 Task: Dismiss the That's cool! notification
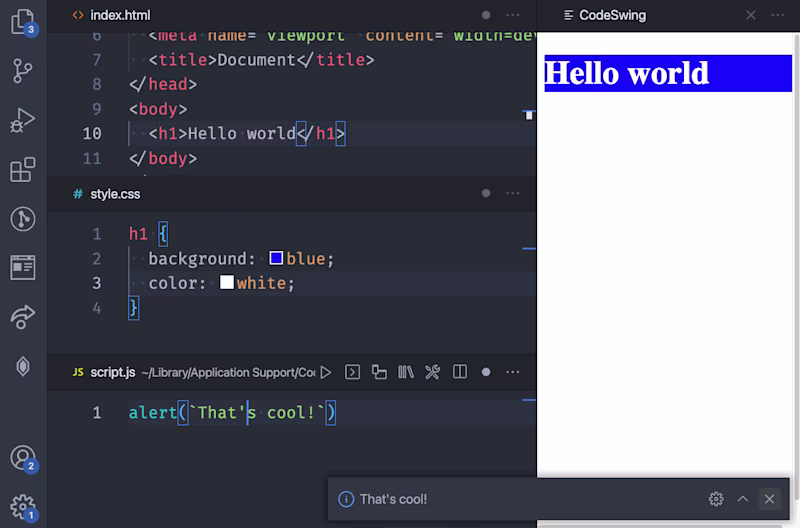point(769,499)
